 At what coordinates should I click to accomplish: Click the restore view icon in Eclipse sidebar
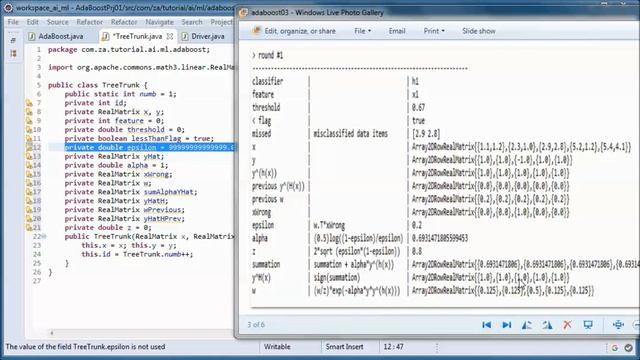13,40
